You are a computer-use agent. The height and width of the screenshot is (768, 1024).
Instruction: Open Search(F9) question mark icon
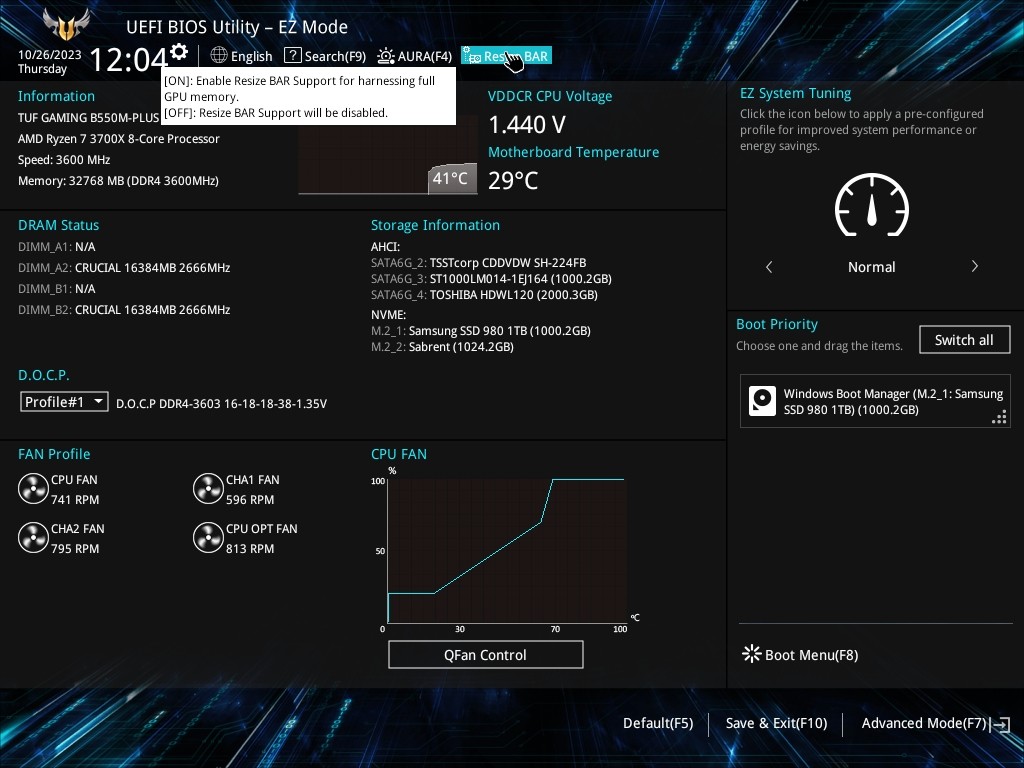(293, 56)
